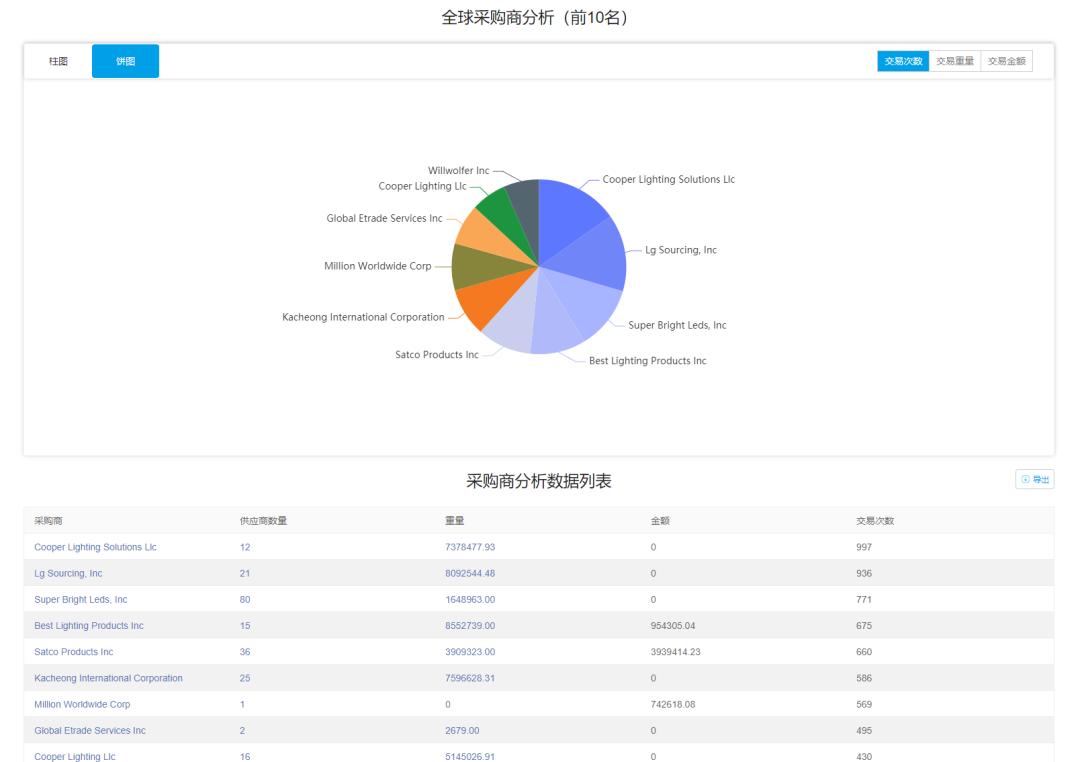Screen dimensions: 1080x762
Task: Select the 饼图 pie chart tab
Action: click(125, 61)
